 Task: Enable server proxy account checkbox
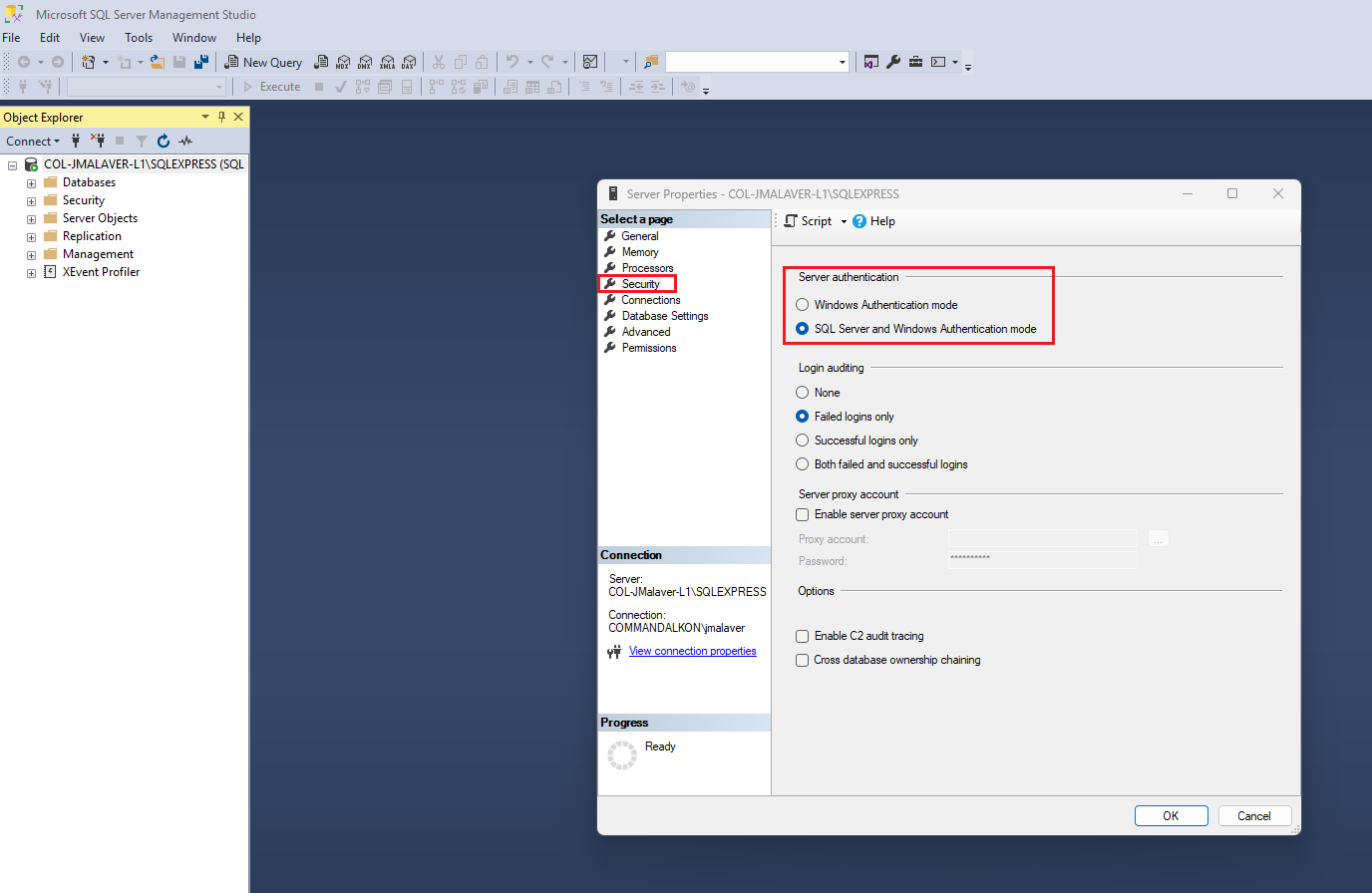[x=802, y=515]
